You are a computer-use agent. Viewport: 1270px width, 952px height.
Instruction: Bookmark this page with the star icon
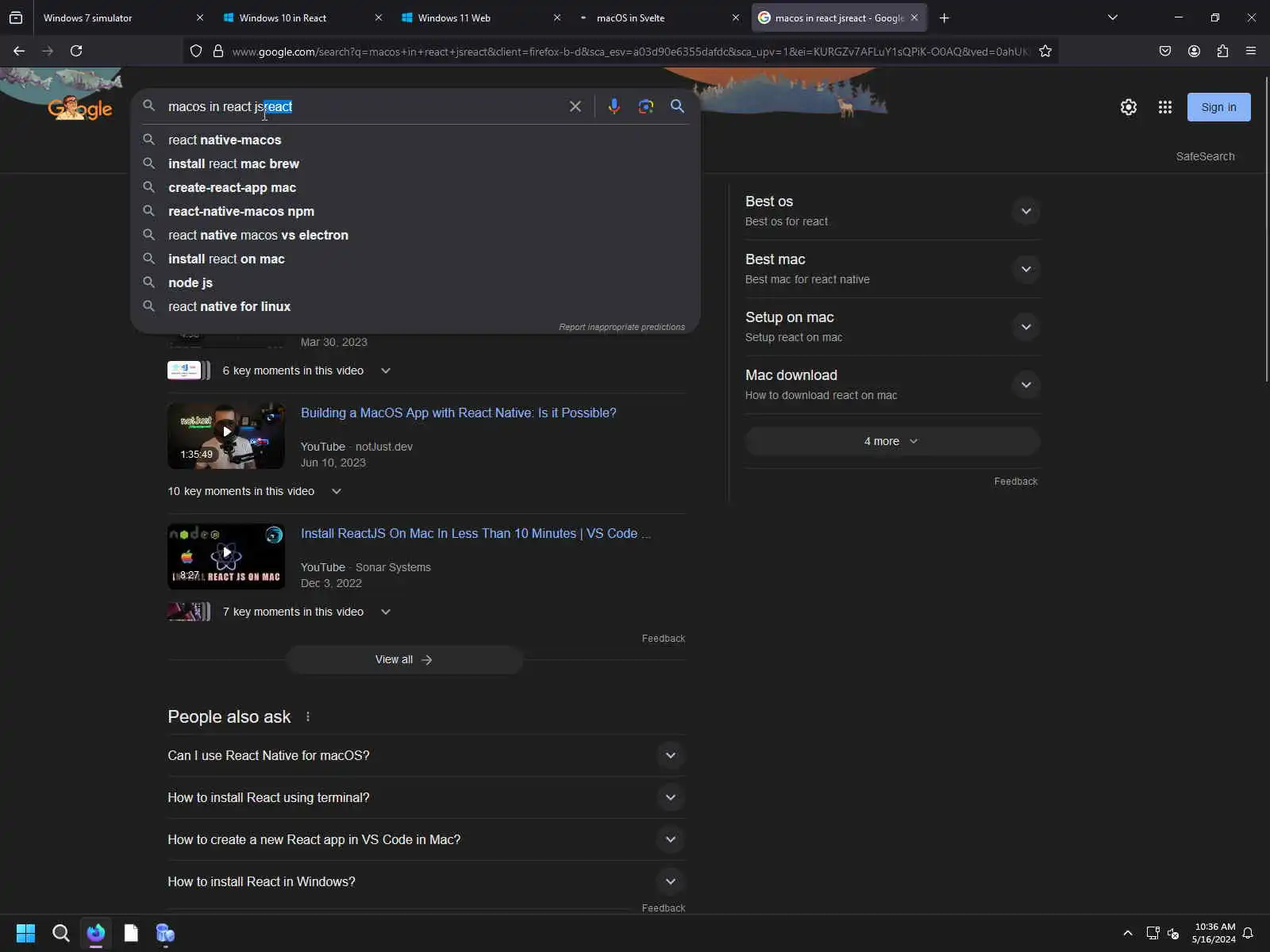[1045, 52]
